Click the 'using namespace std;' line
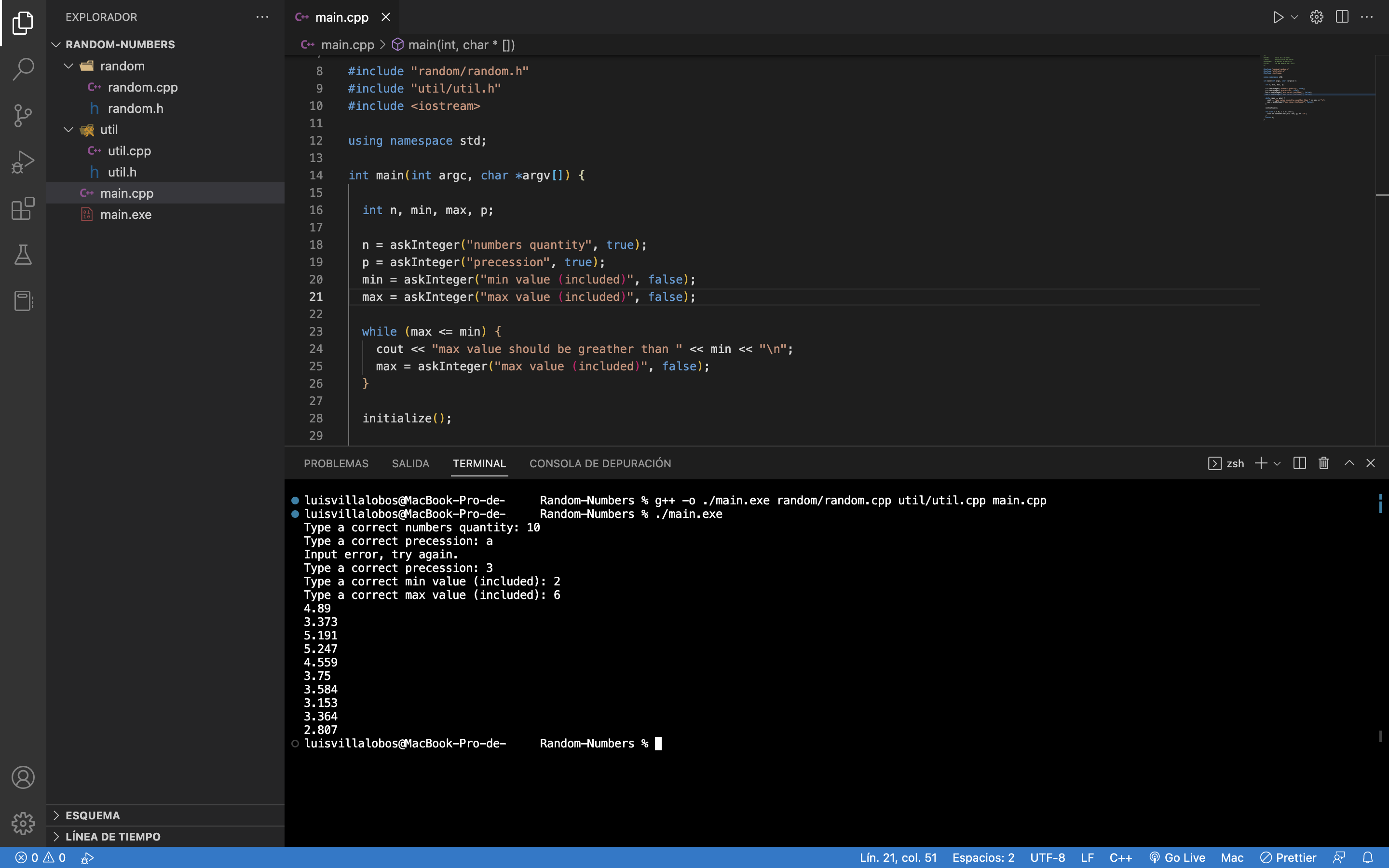This screenshot has width=1389, height=868. click(417, 141)
